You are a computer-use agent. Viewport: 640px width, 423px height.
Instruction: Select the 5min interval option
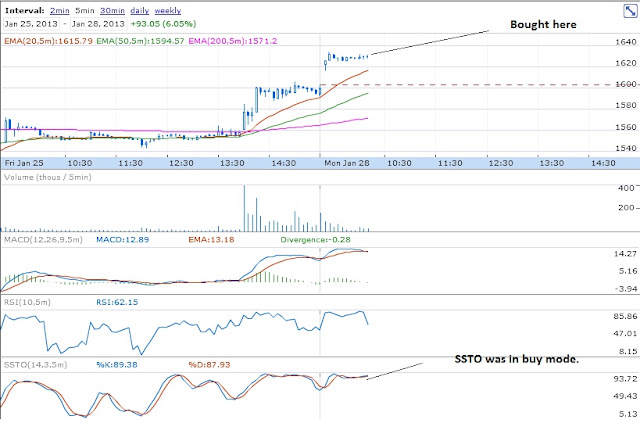pyautogui.click(x=84, y=11)
